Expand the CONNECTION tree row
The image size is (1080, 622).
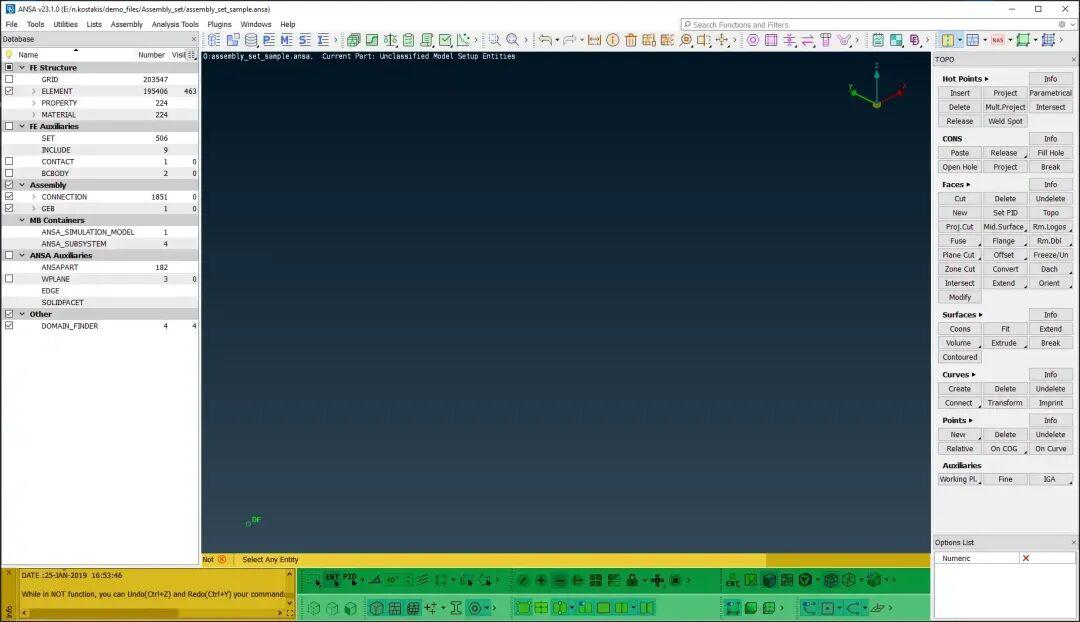(34, 196)
